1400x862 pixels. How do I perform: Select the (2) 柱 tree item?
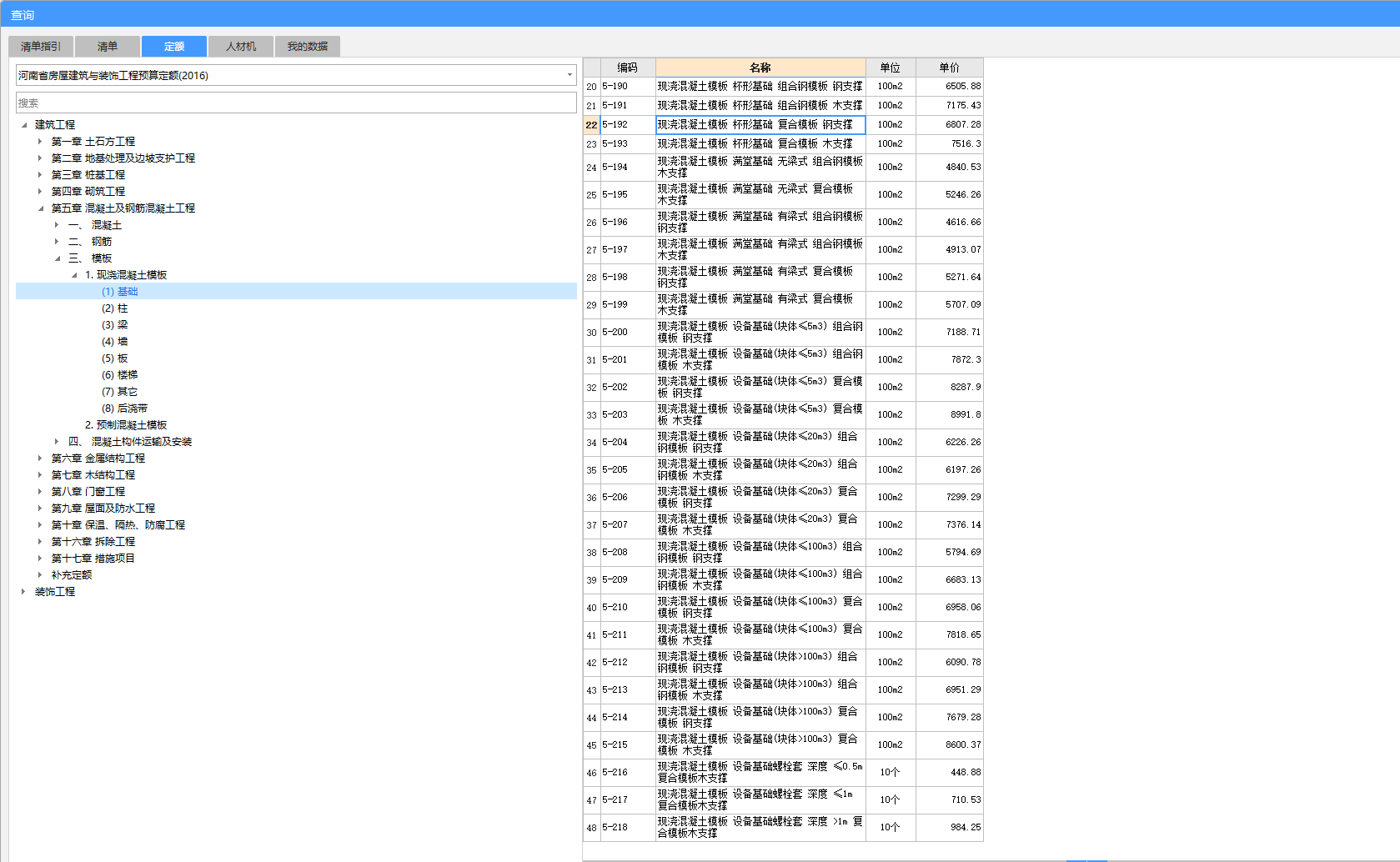[115, 308]
